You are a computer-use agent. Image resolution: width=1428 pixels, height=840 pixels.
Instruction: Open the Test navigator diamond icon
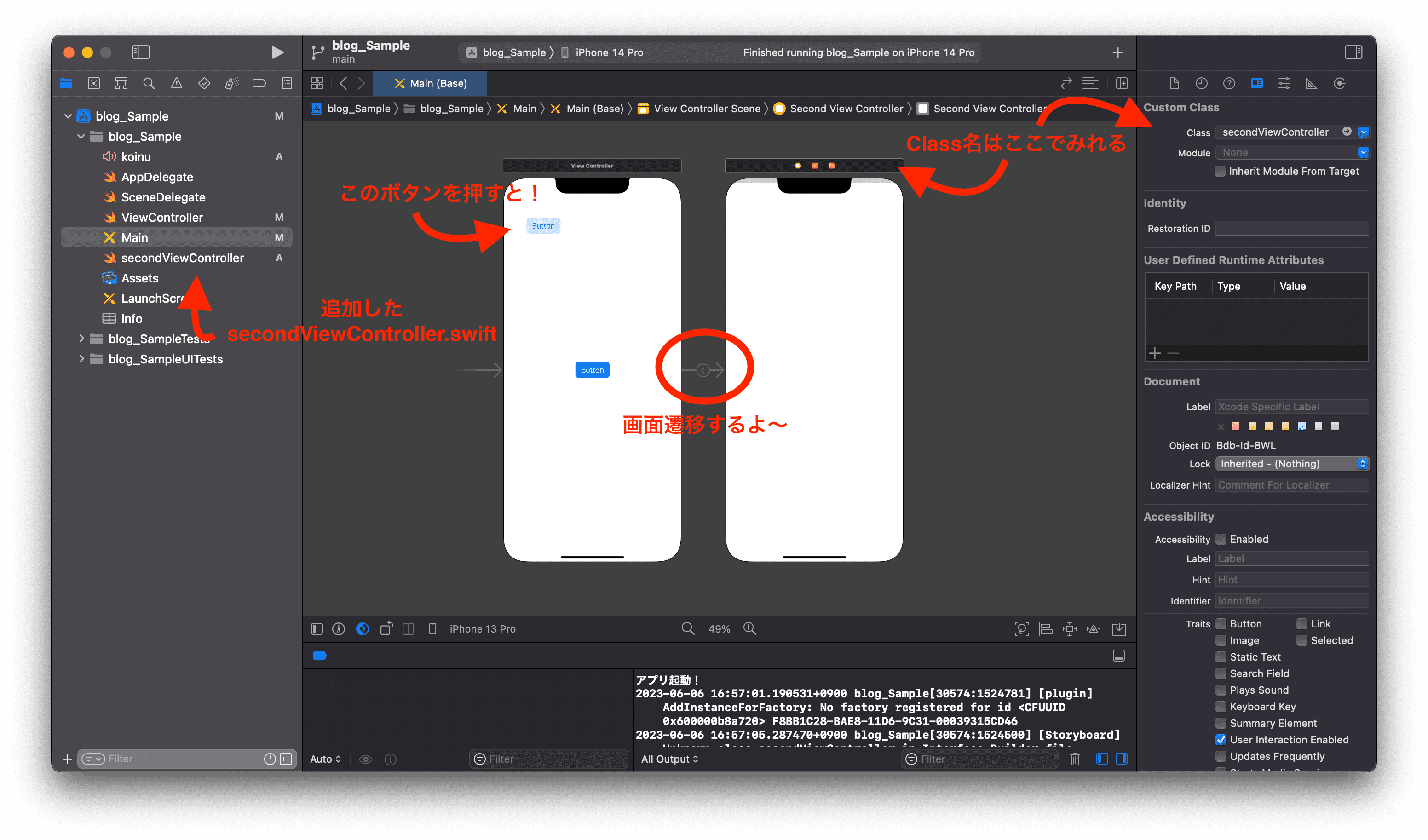(x=204, y=83)
